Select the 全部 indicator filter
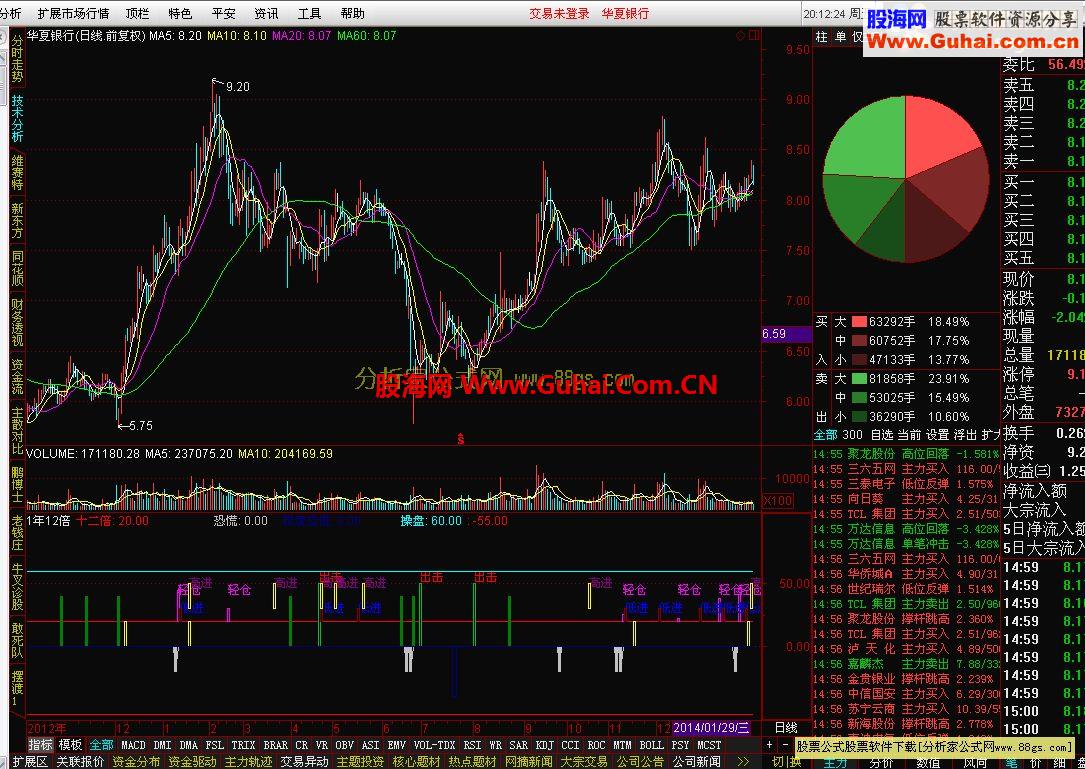 pos(101,745)
